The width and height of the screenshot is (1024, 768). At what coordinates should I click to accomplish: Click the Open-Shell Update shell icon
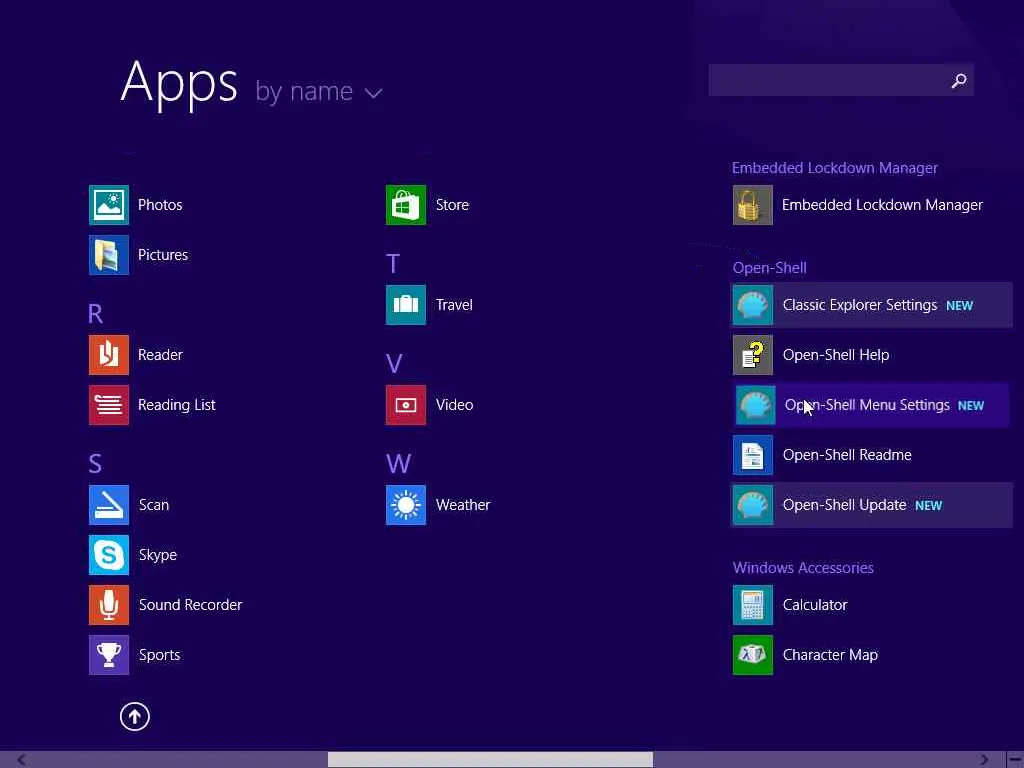click(x=752, y=505)
